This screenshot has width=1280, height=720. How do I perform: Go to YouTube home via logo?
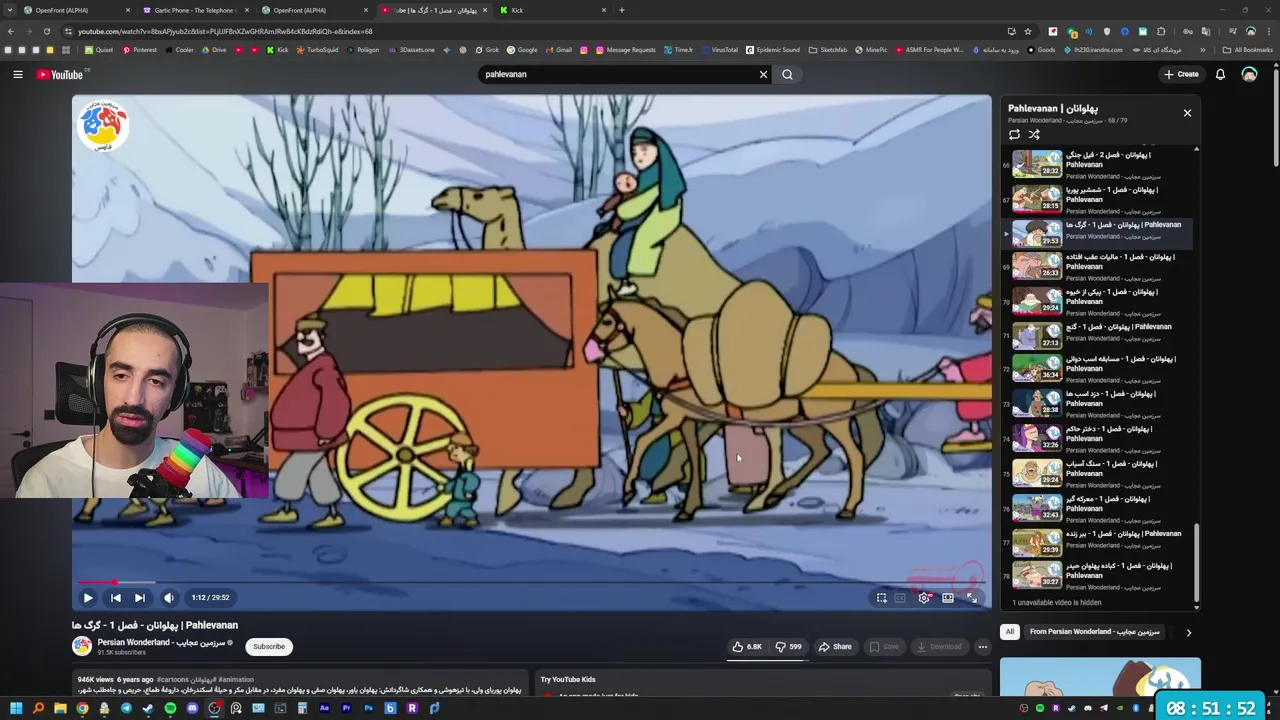pyautogui.click(x=62, y=74)
